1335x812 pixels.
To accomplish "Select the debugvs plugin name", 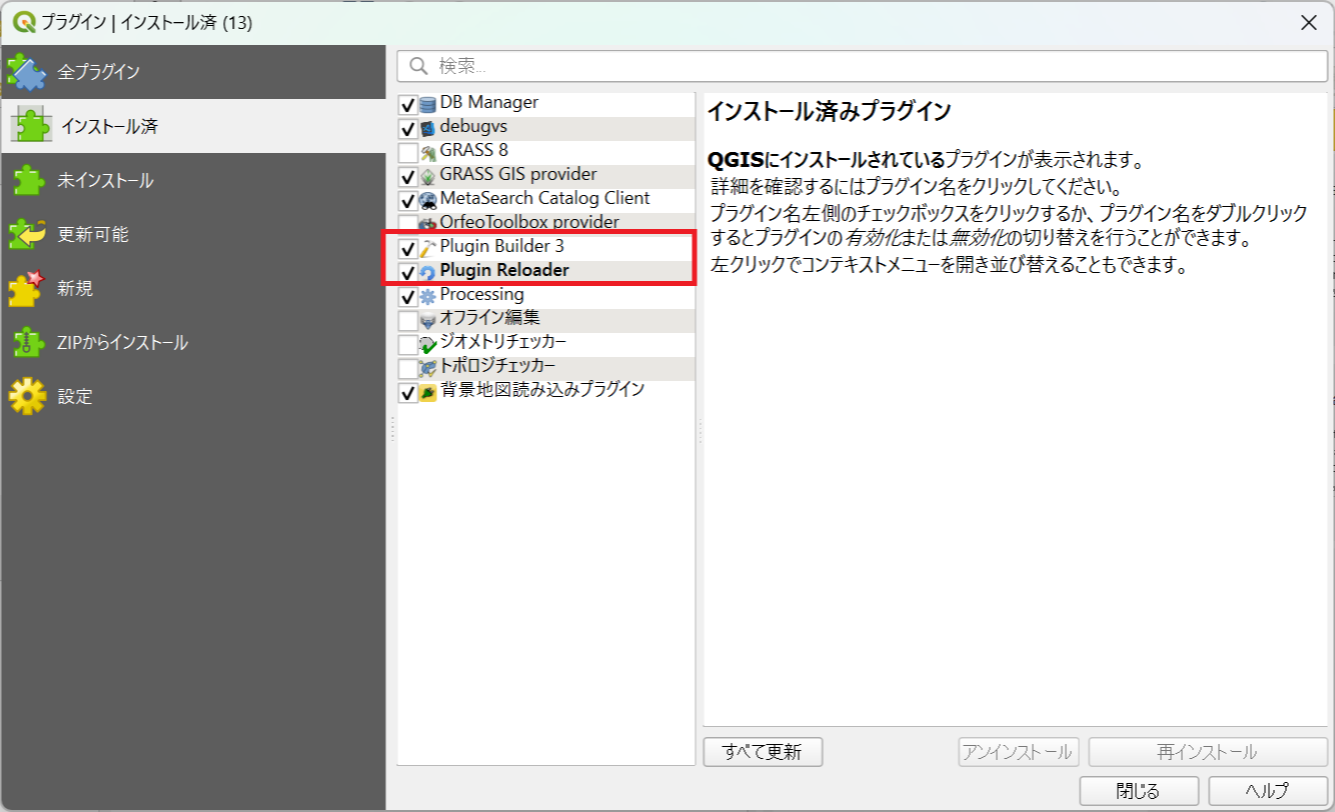I will 474,127.
